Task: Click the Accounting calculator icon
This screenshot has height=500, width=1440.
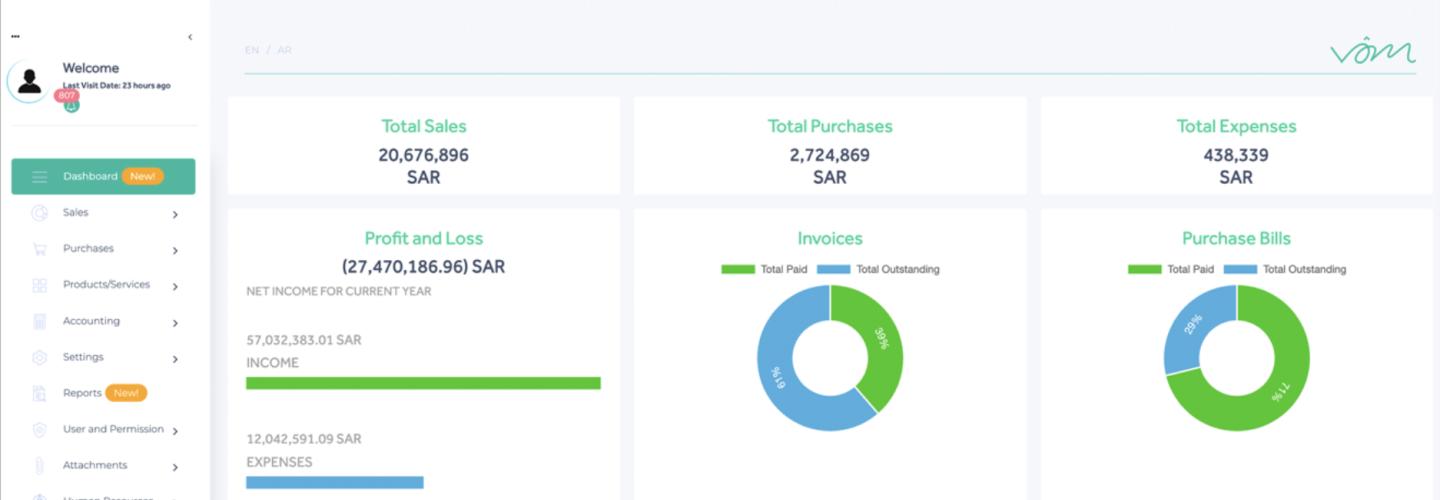Action: pyautogui.click(x=40, y=321)
